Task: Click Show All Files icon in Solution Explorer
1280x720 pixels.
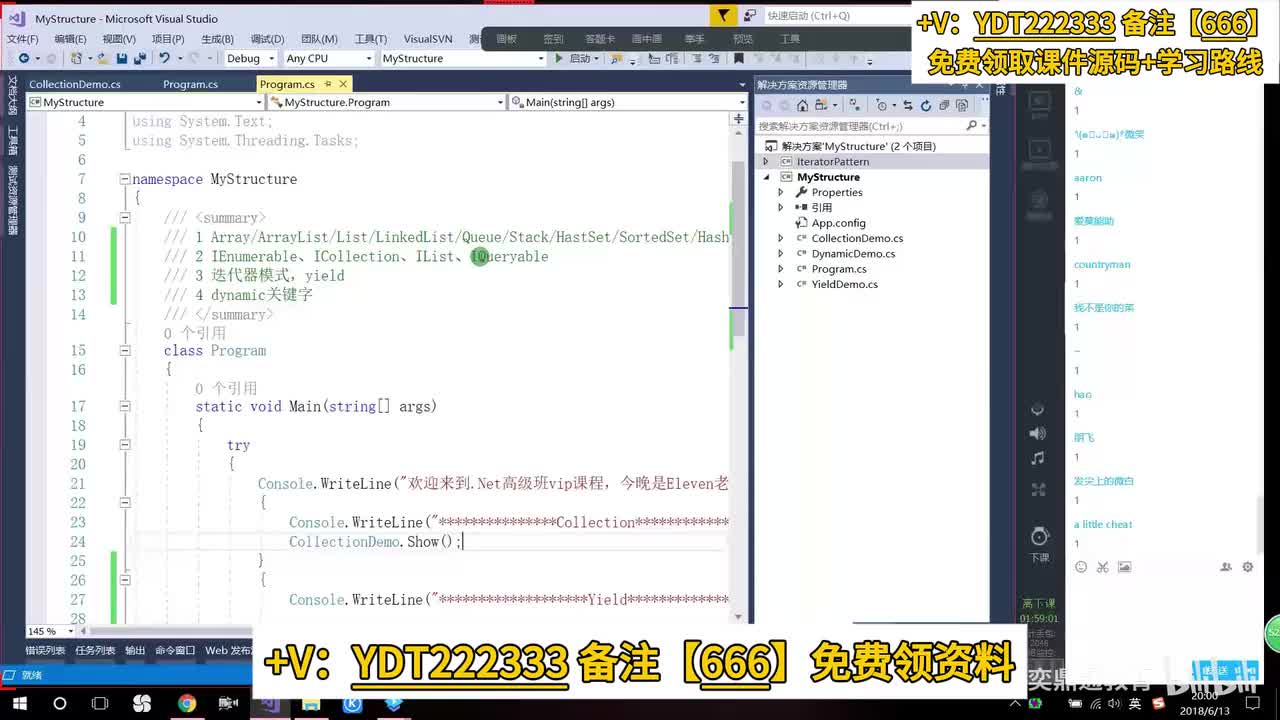Action: click(962, 105)
